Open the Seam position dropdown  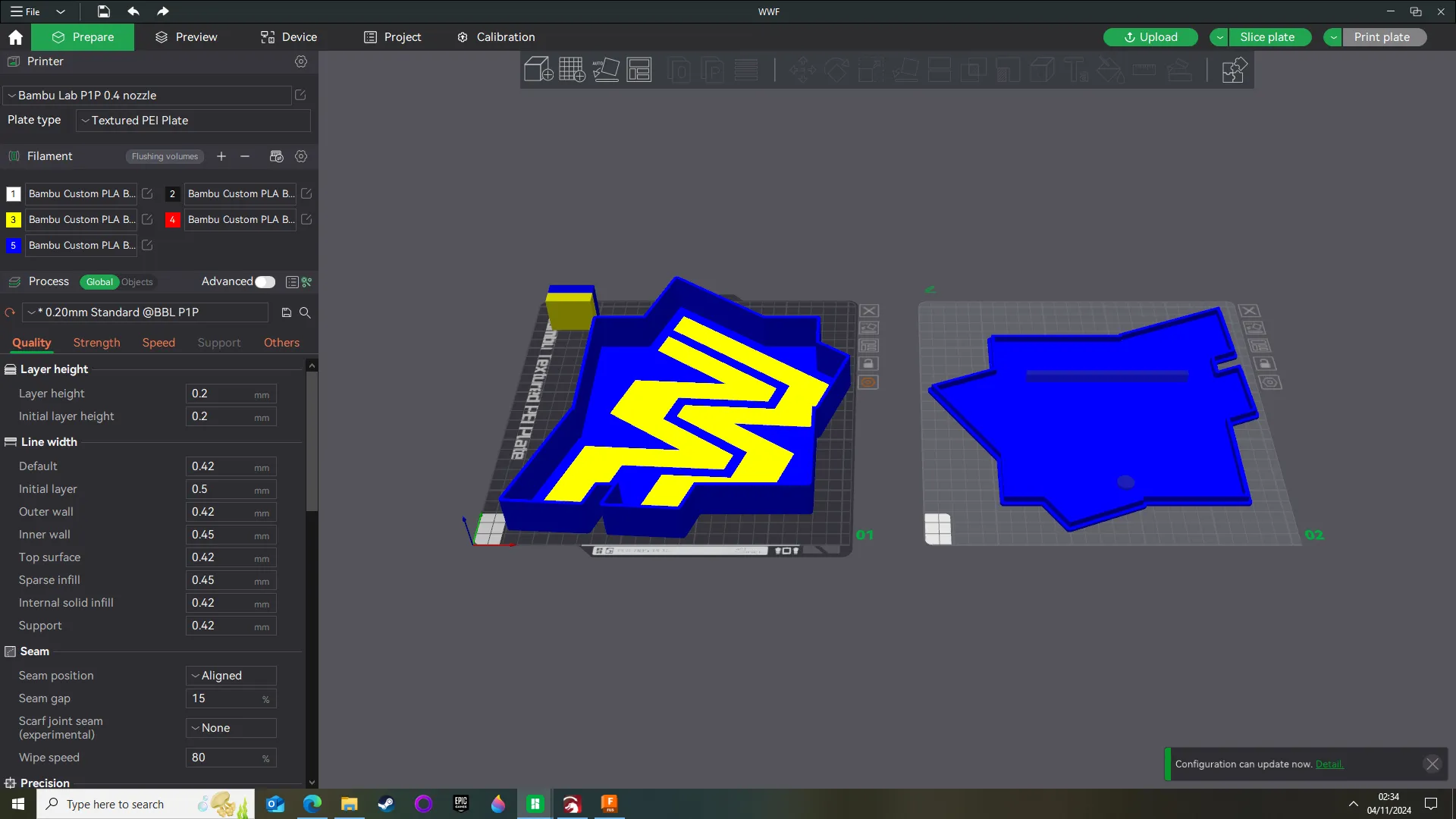[x=231, y=676]
